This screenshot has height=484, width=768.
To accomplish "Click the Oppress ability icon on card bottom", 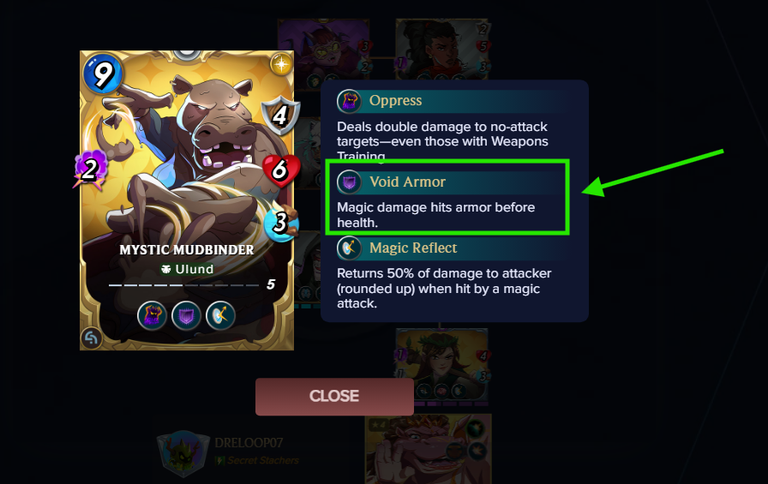I will click(152, 315).
